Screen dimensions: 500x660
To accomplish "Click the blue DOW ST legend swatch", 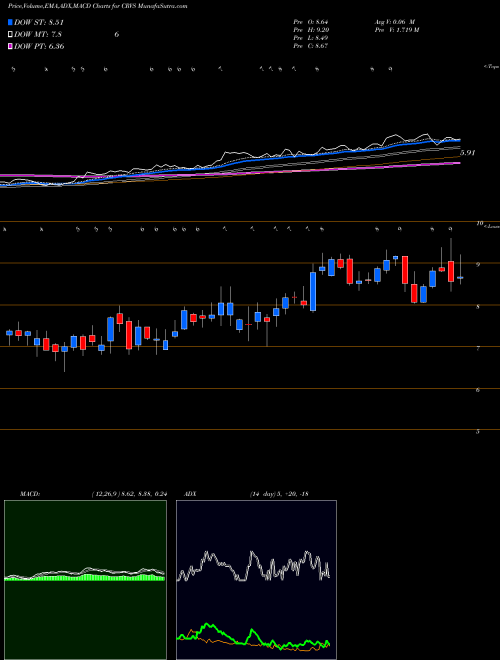I will click(10, 23).
